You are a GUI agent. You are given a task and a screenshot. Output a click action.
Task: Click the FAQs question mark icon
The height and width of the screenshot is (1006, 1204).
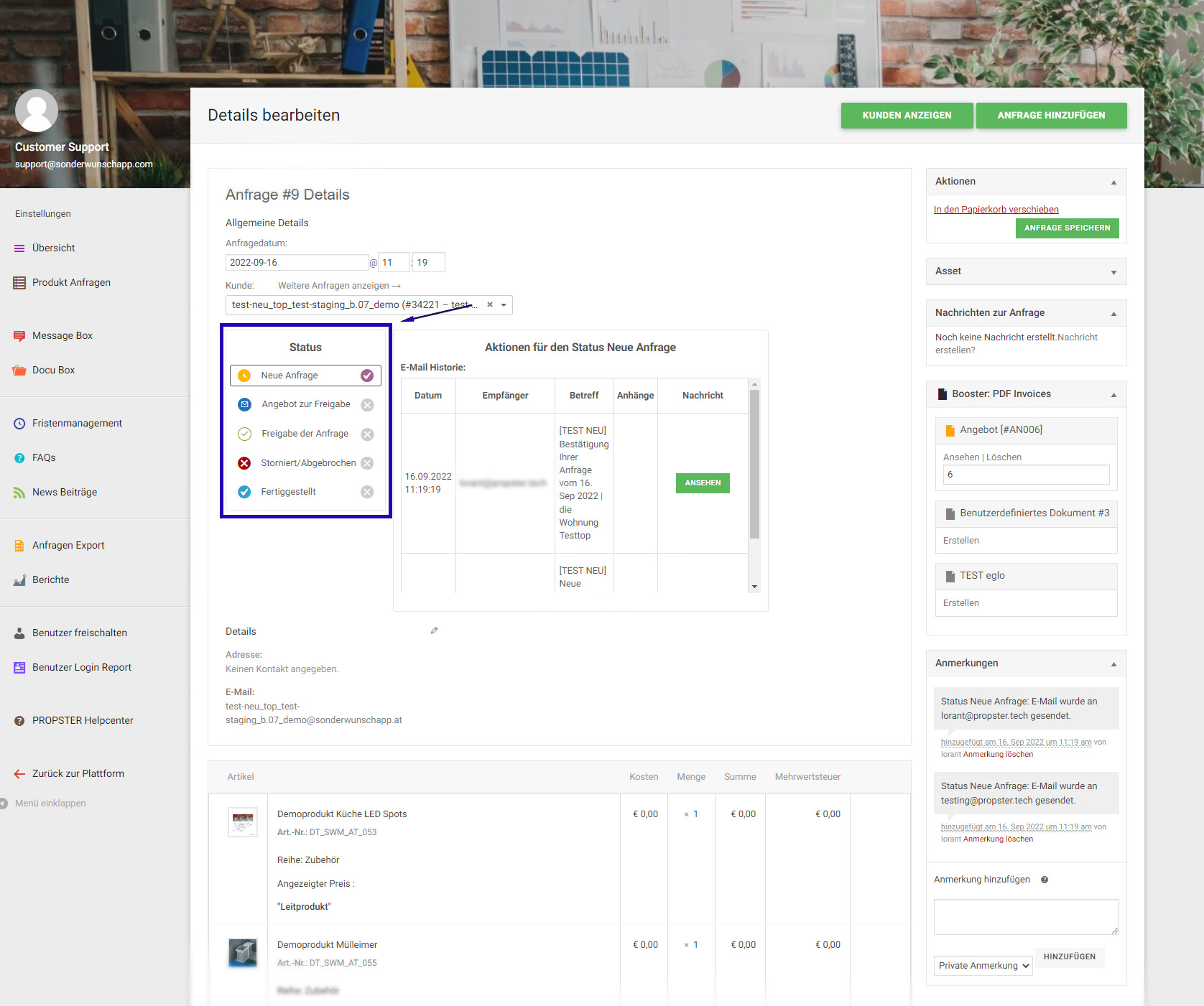tap(19, 458)
